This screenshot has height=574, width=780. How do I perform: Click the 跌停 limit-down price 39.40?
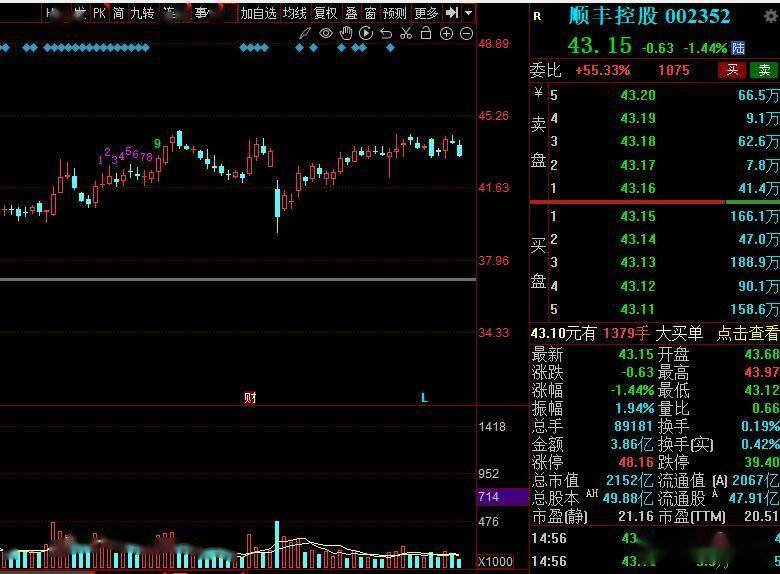(762, 462)
